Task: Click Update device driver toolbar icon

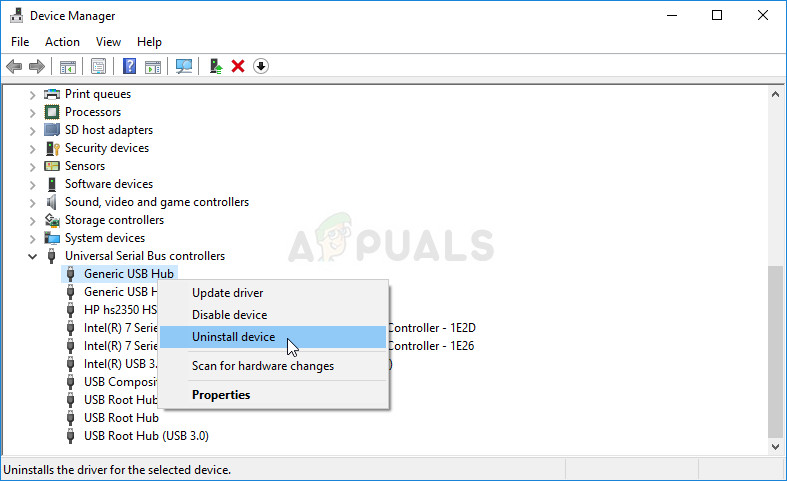Action: (x=216, y=66)
